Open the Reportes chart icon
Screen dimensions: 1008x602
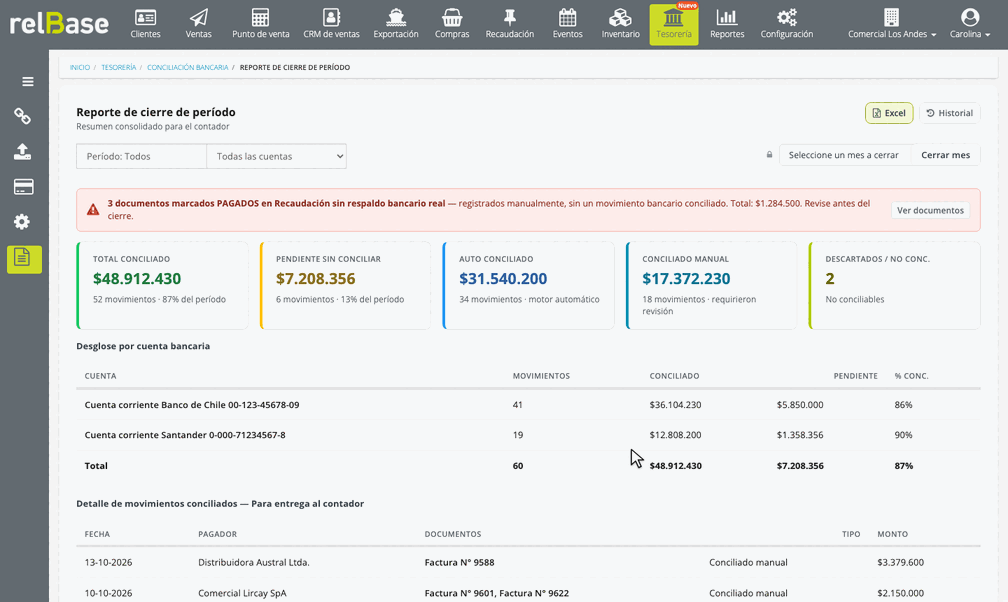(x=727, y=17)
